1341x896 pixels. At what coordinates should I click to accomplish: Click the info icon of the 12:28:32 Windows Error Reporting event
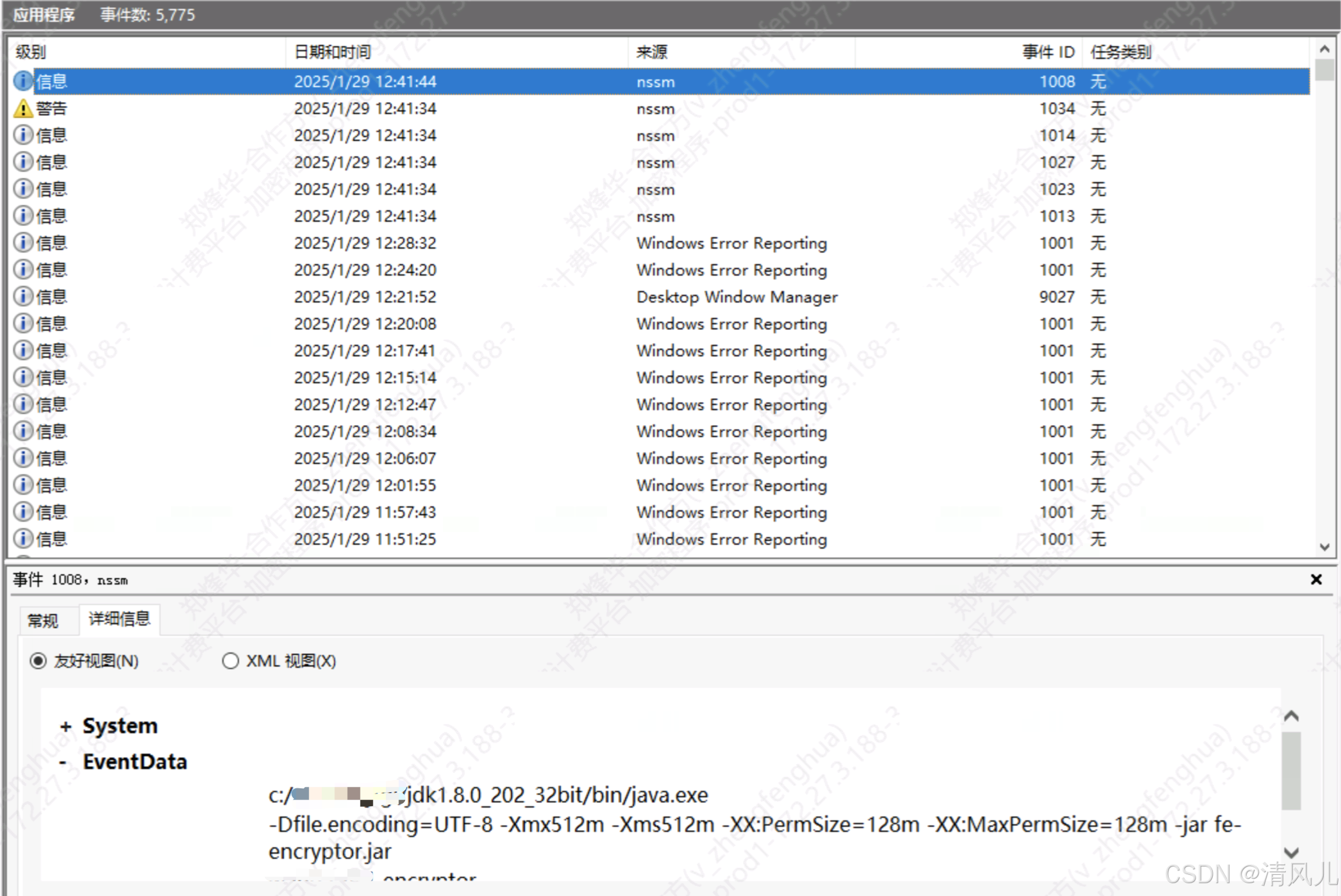point(22,242)
